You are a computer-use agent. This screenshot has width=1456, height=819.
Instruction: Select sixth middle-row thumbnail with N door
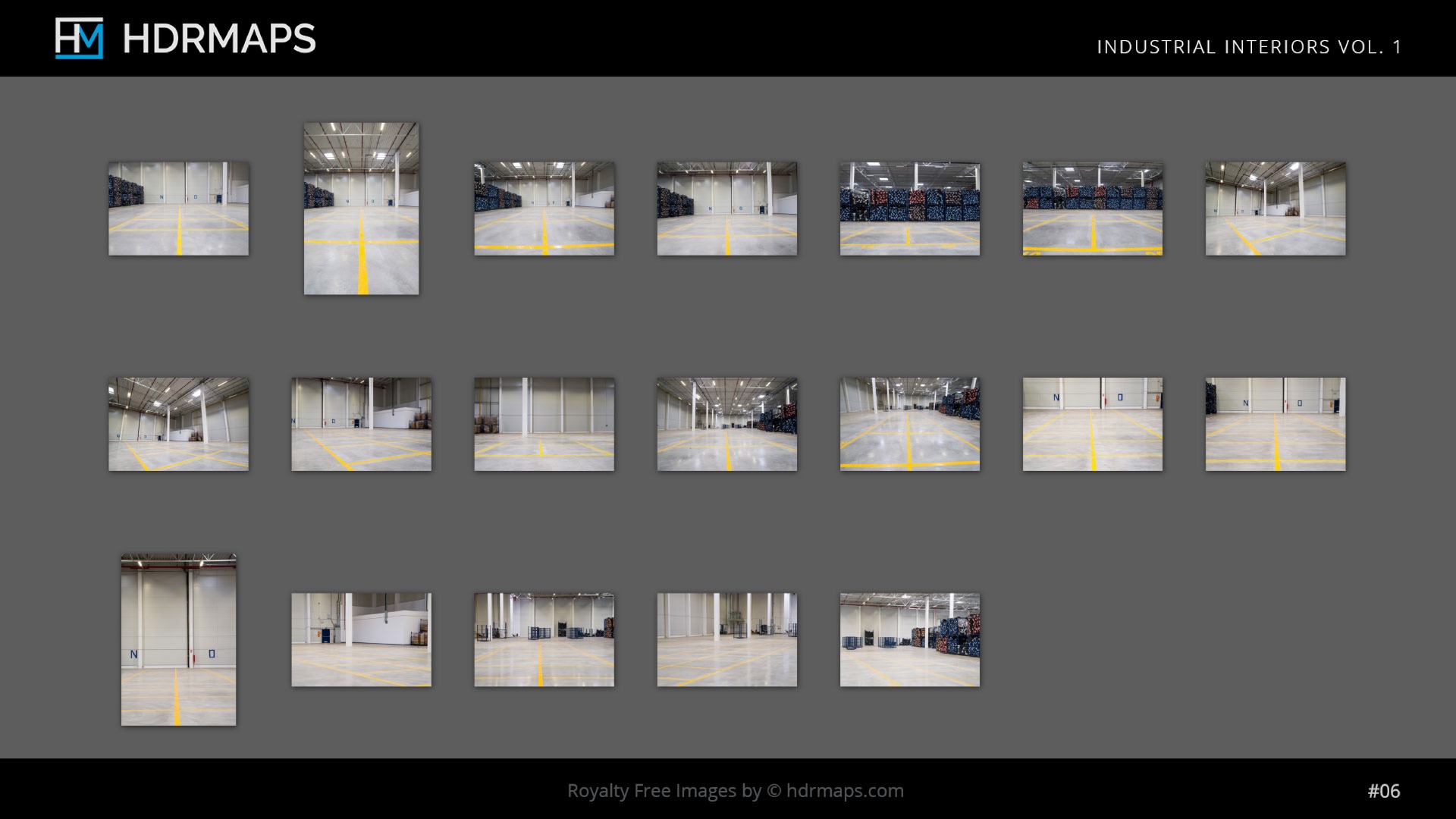click(x=1092, y=424)
